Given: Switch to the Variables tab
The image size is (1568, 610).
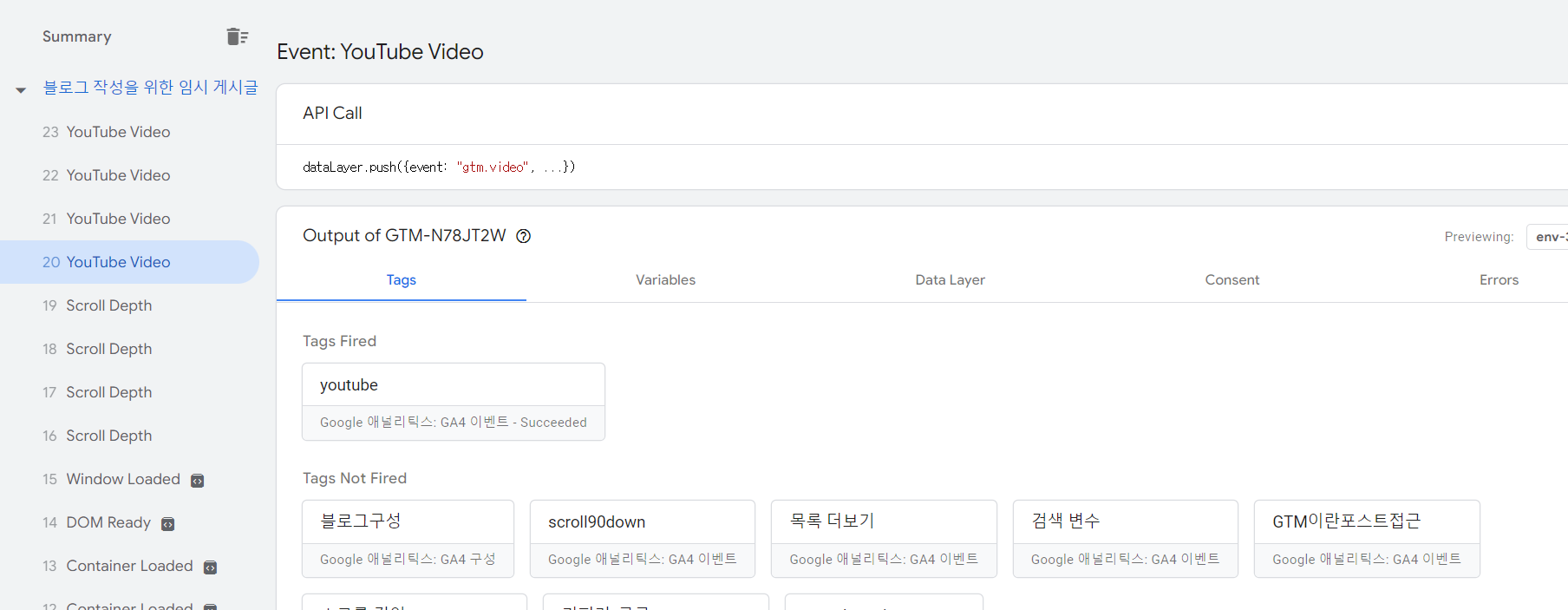Looking at the screenshot, I should click(665, 279).
